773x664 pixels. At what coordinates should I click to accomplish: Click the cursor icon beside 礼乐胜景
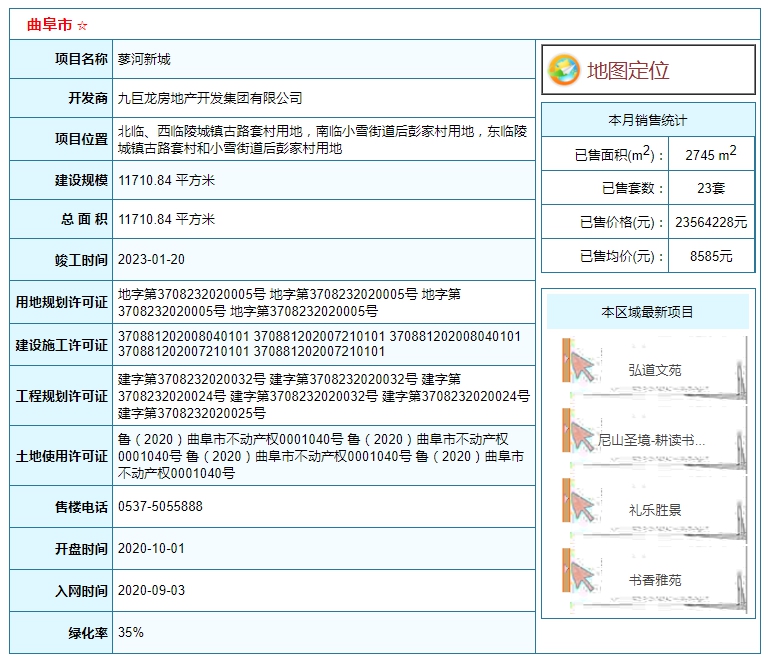[x=582, y=507]
